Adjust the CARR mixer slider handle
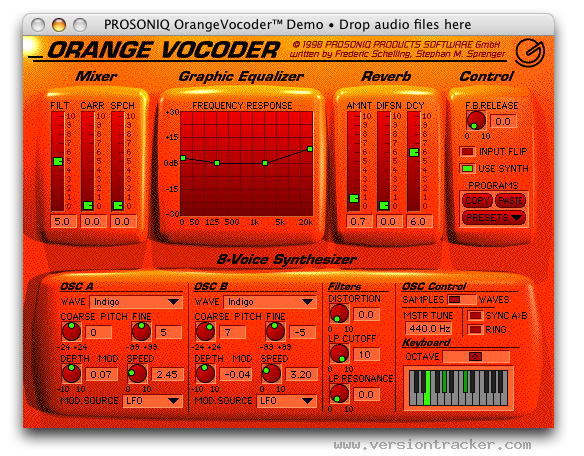Screen dimensions: 584x456 (88, 205)
